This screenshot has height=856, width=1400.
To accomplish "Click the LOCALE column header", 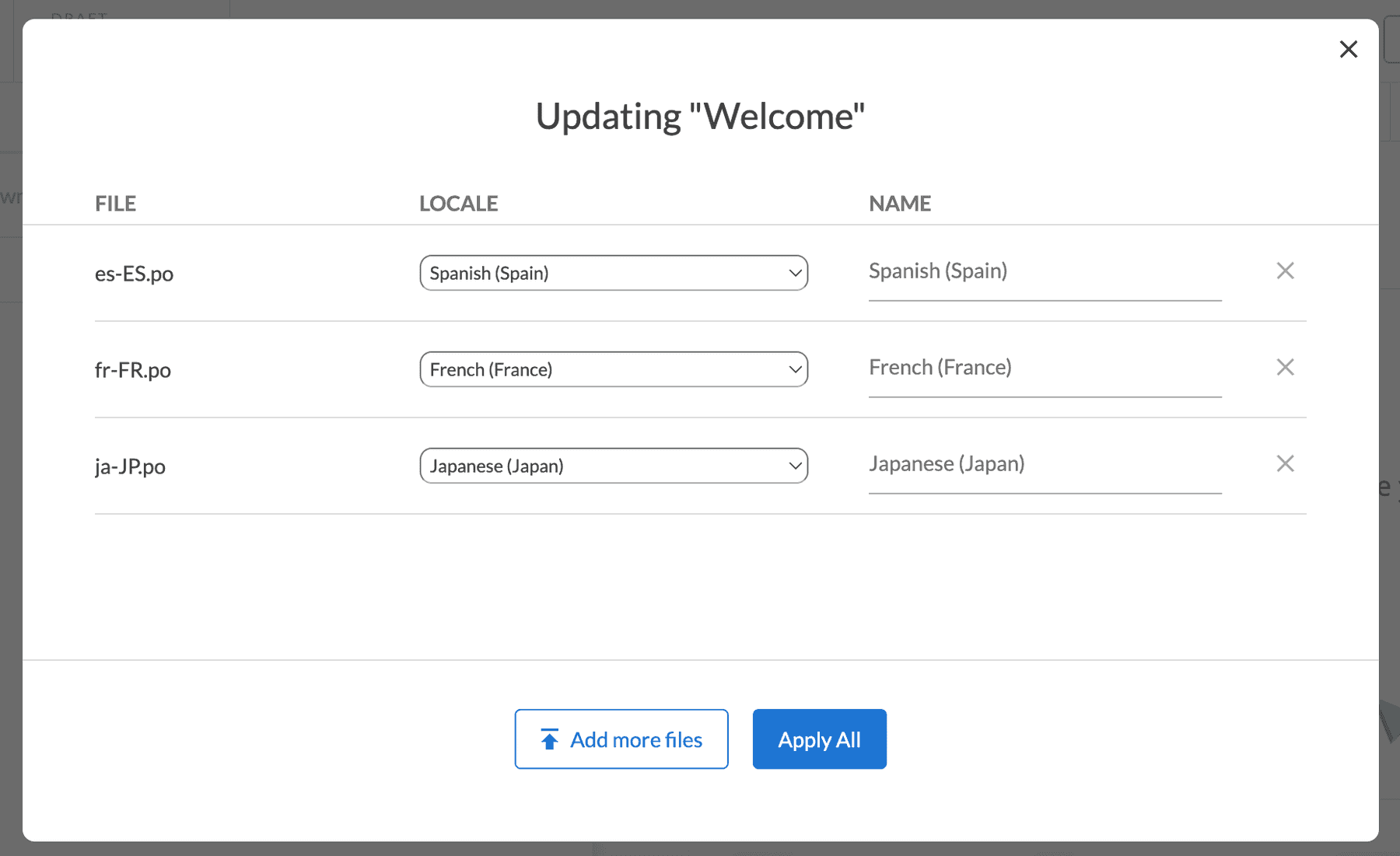I will [x=459, y=203].
